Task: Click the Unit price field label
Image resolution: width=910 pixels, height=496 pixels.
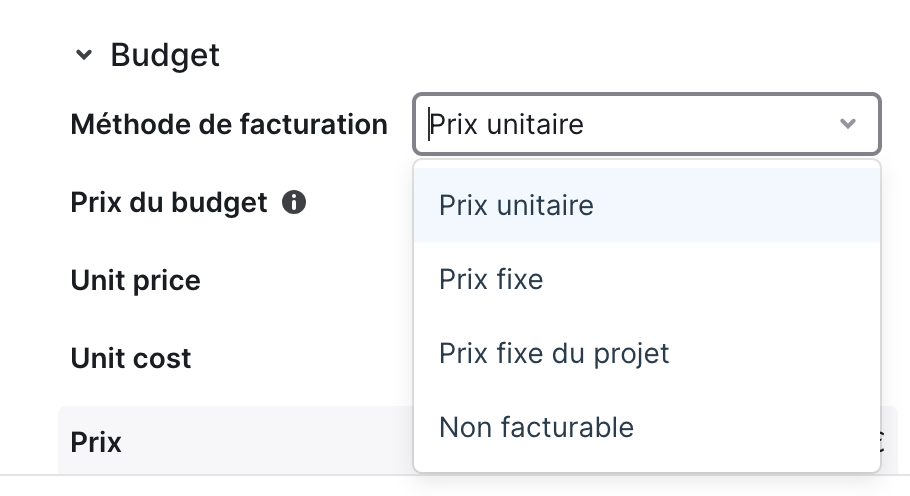Action: coord(135,281)
